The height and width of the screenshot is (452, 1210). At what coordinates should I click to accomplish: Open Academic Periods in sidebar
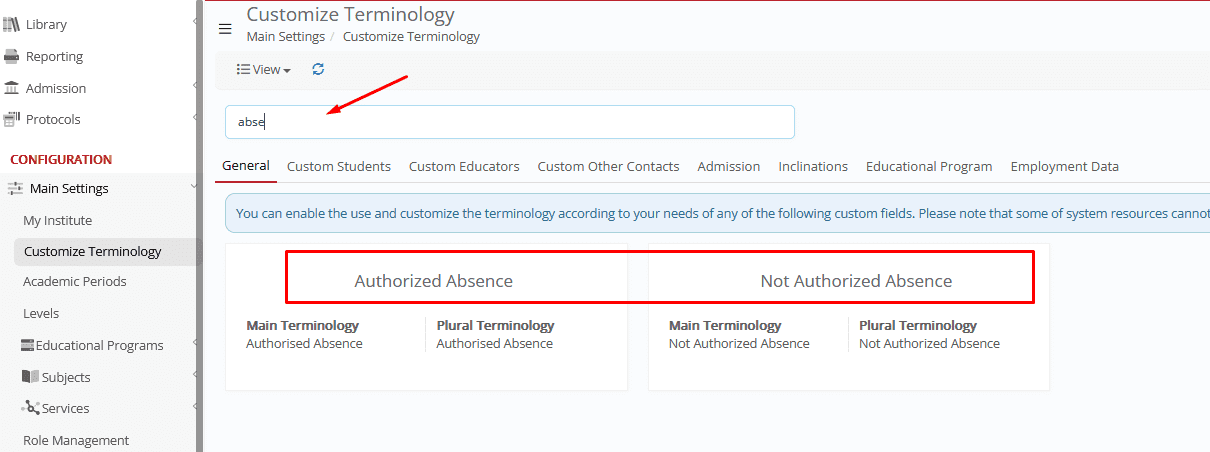75,281
